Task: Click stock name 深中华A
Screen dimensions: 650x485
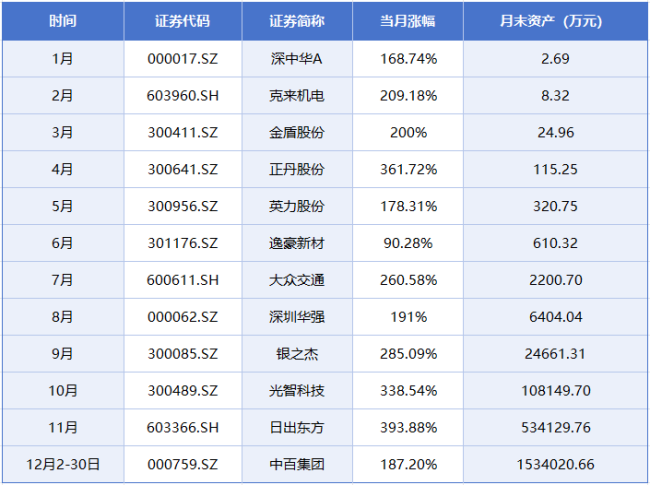Action: point(297,59)
